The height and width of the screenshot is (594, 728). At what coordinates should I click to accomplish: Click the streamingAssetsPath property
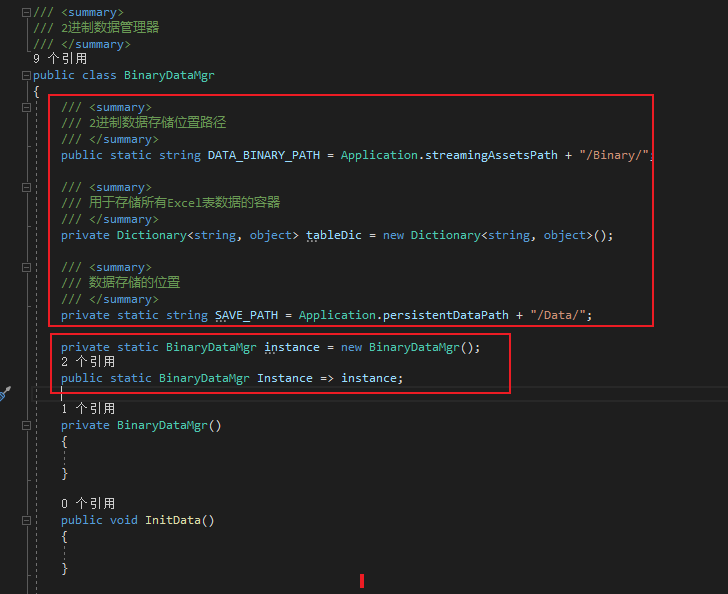(485, 155)
